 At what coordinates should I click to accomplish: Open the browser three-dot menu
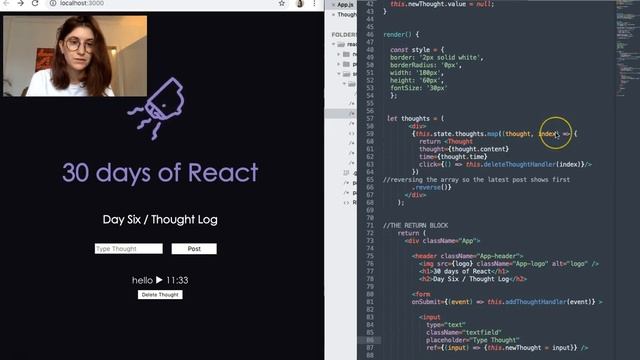coord(314,3)
